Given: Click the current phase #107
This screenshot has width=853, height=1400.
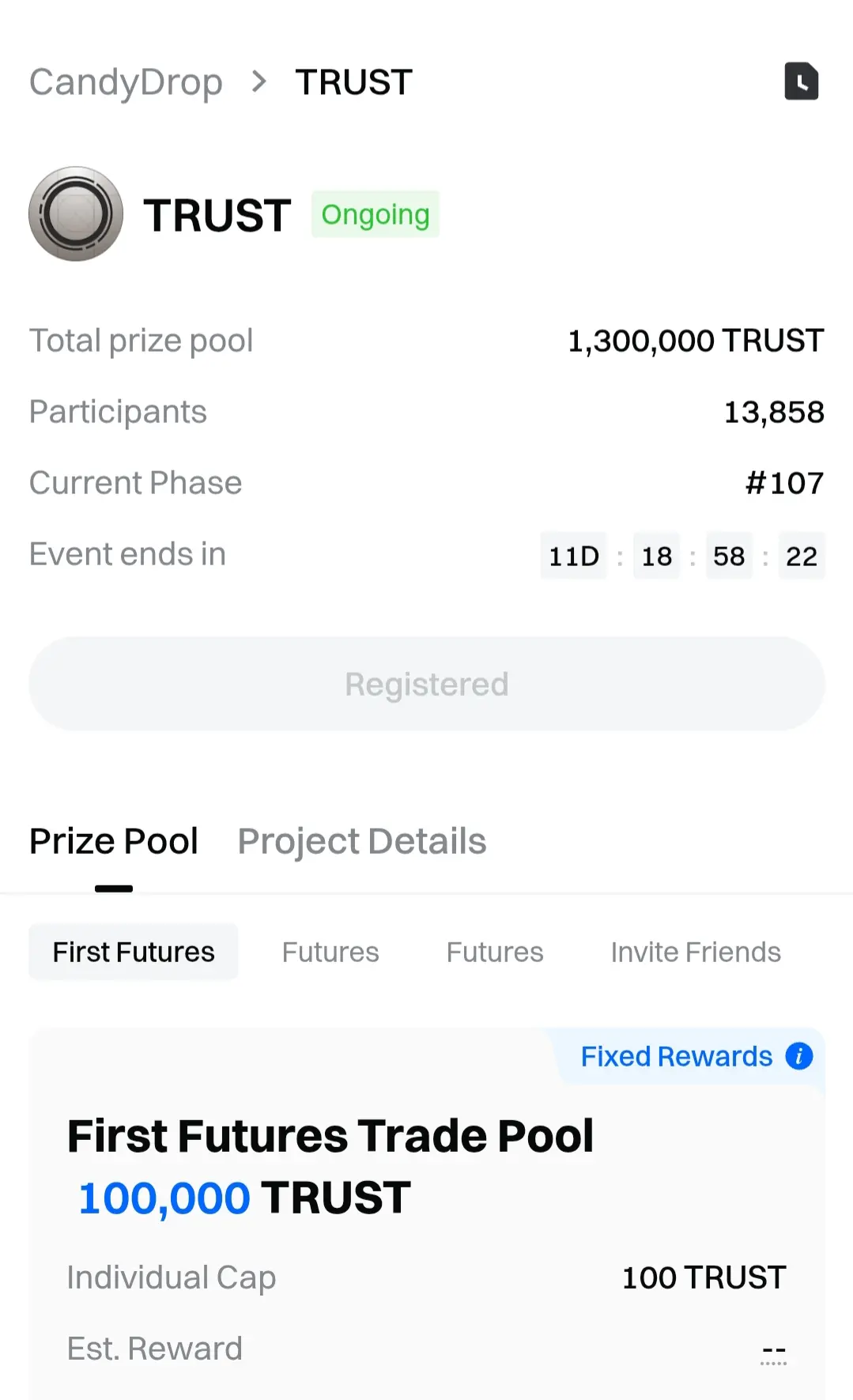Looking at the screenshot, I should (784, 483).
